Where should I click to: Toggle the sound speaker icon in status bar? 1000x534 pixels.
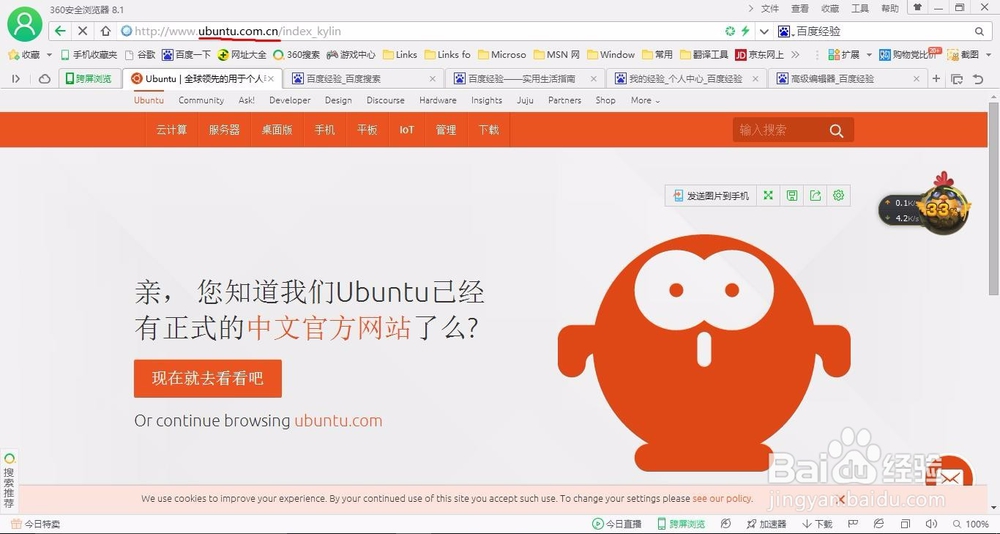(x=930, y=524)
